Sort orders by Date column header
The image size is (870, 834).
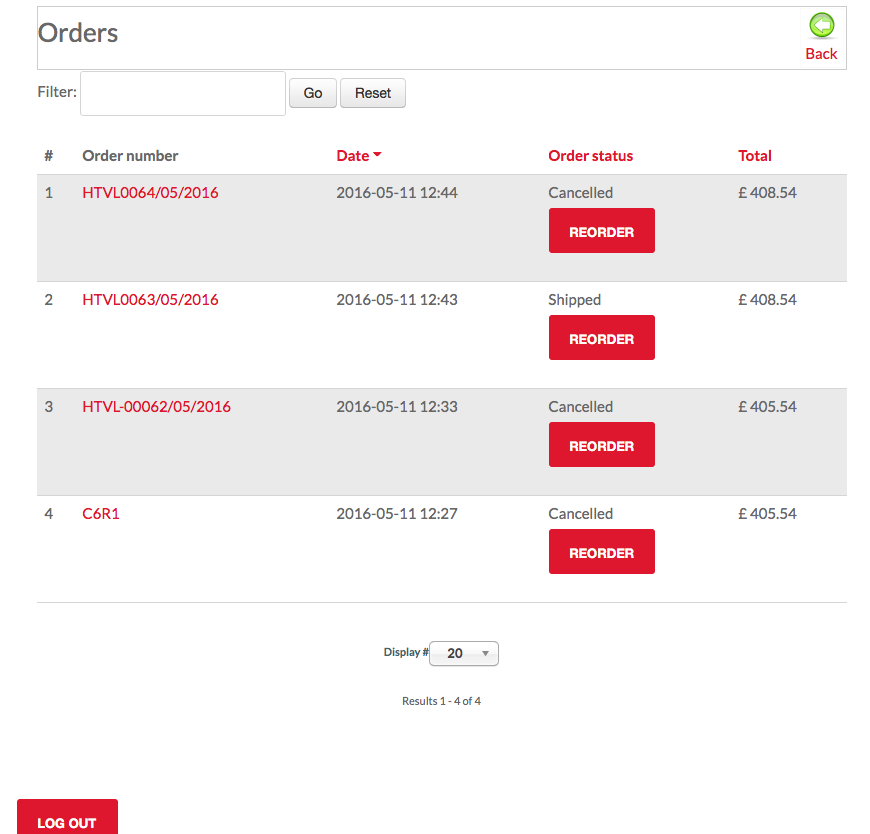(353, 156)
